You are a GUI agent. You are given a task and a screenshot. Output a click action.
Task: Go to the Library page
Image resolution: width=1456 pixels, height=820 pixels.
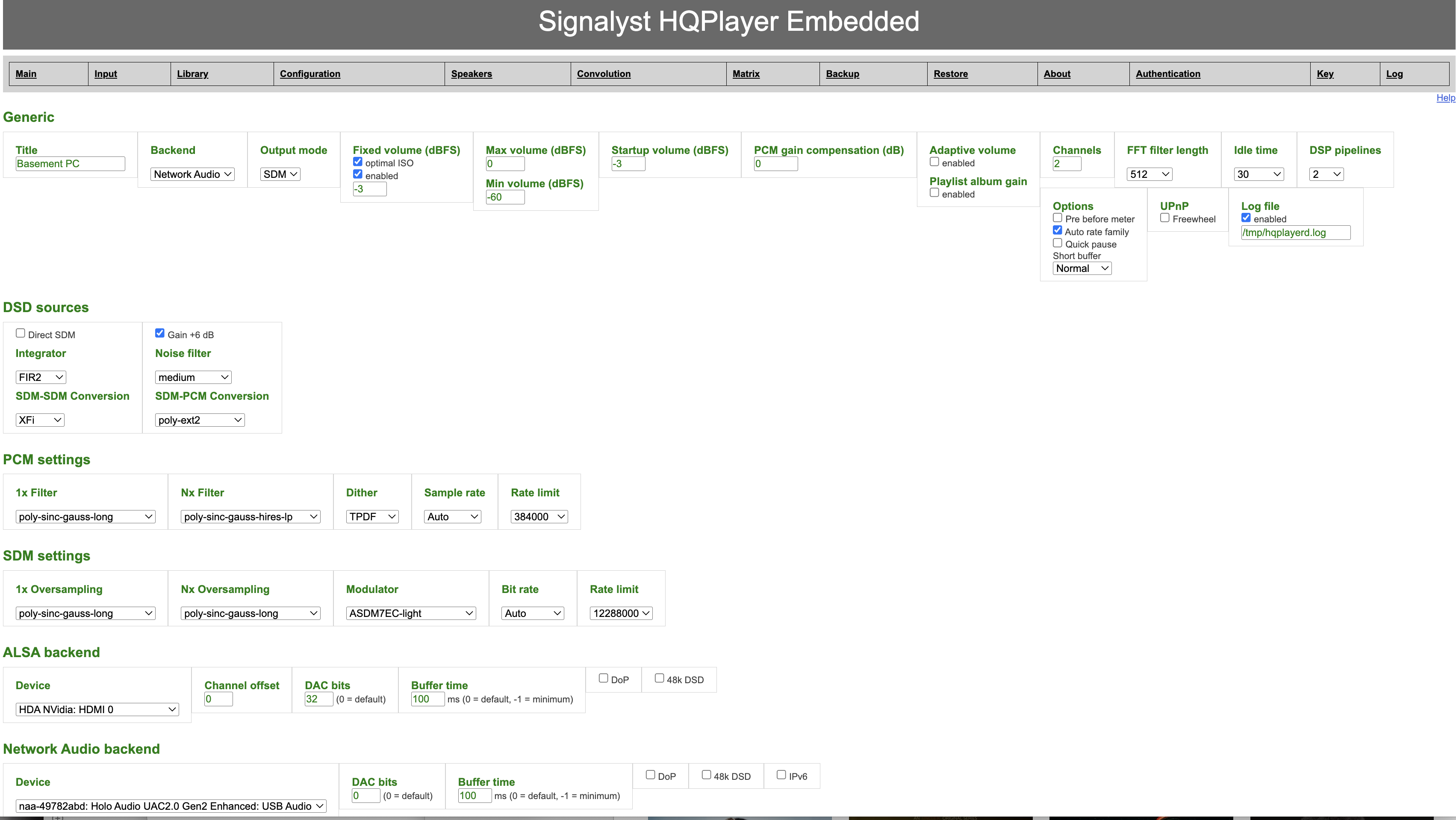[x=193, y=74]
